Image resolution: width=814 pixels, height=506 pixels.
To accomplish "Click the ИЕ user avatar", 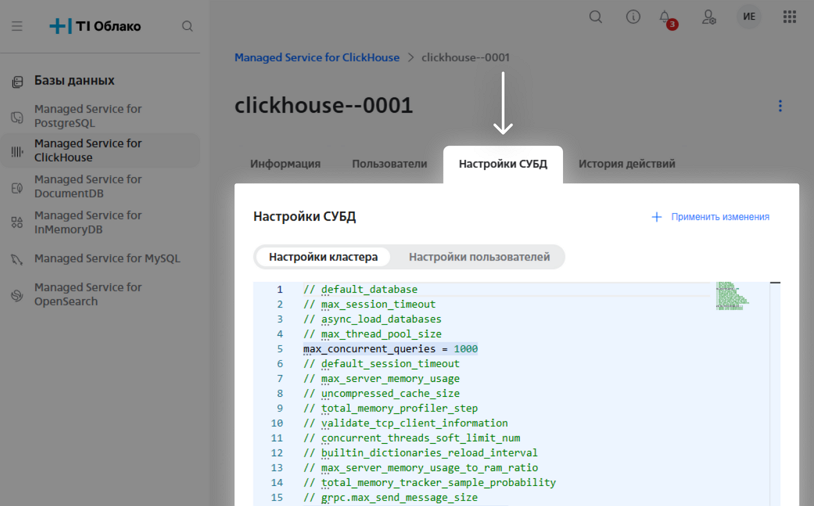I will pos(749,17).
